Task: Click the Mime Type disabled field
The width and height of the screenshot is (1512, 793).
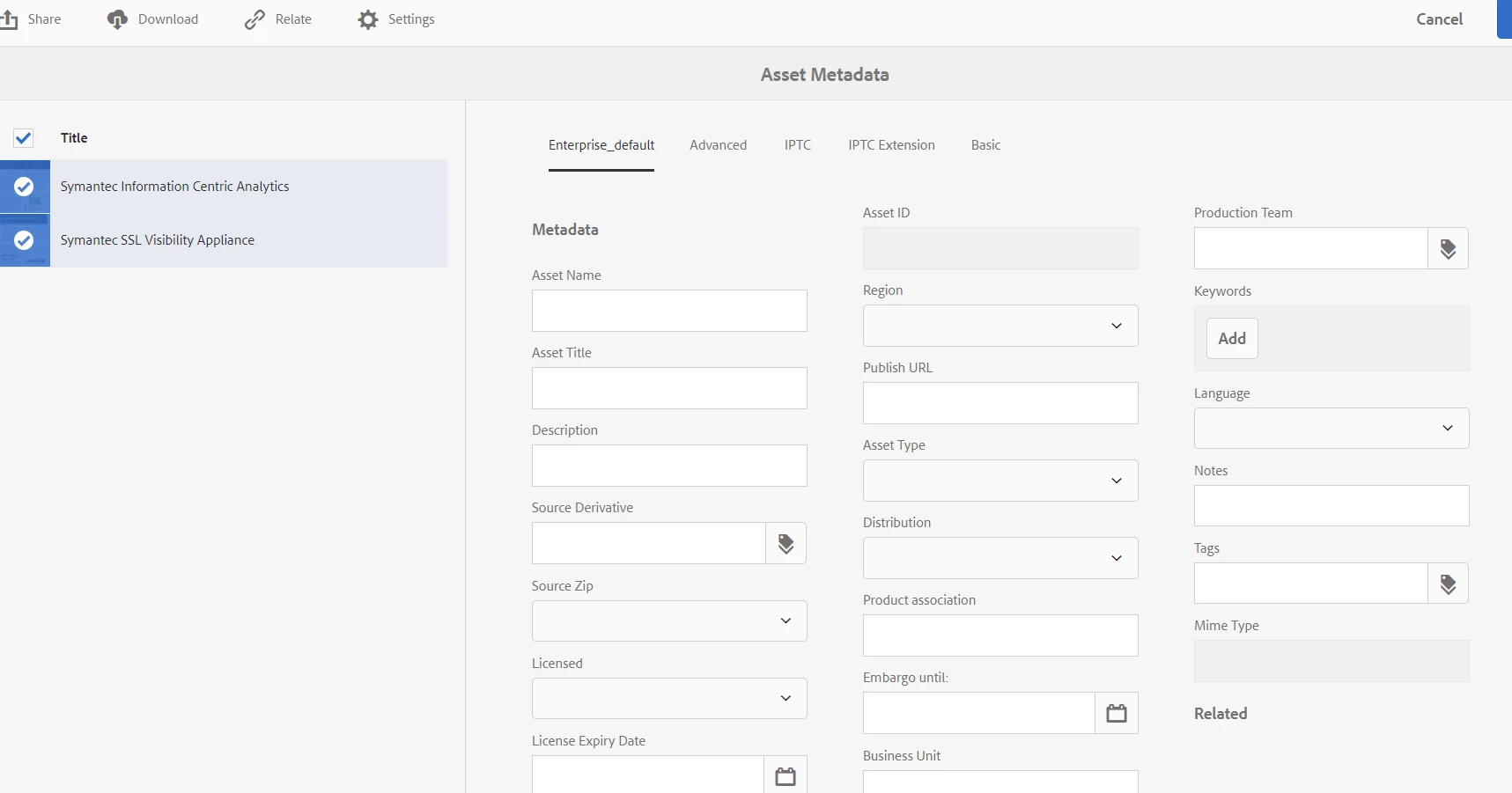Action: [x=1331, y=661]
